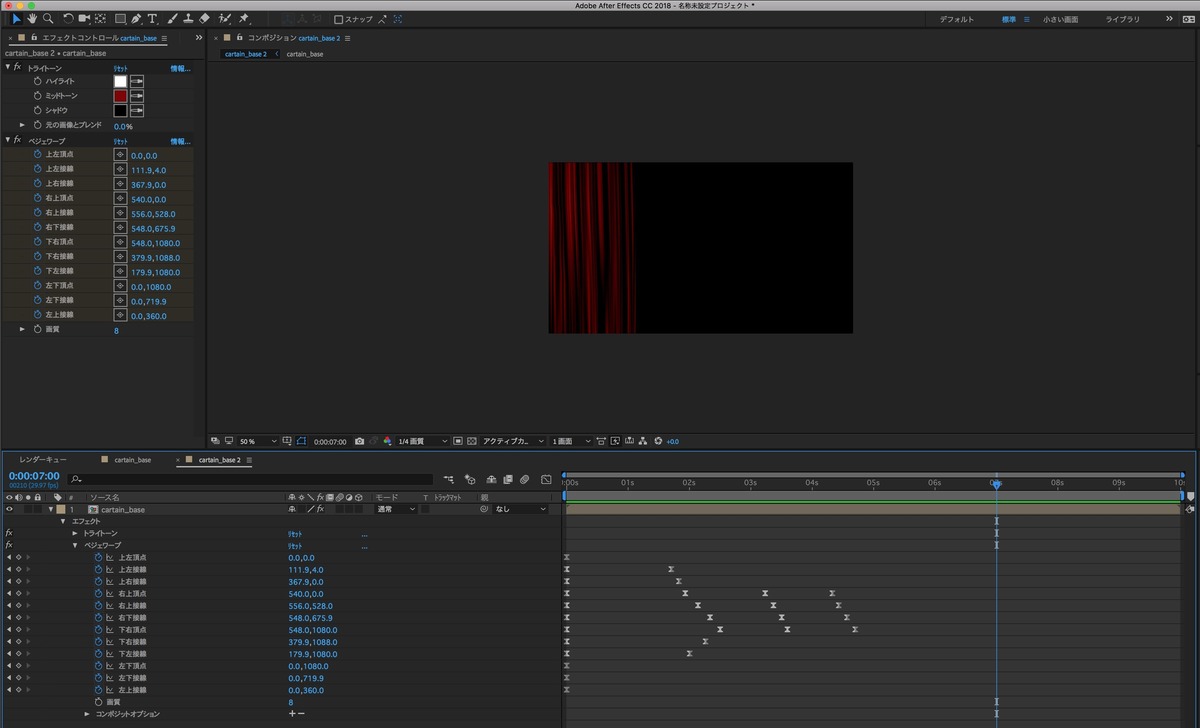
Task: Toggle the スナップ snapping checkbox
Action: (x=338, y=19)
